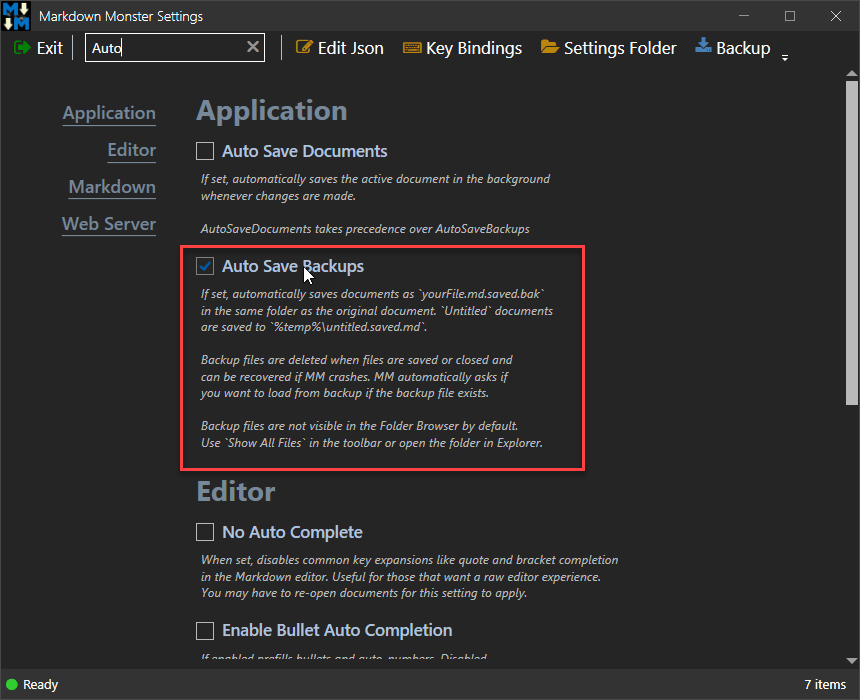The image size is (860, 700).
Task: Click the scrollbar down arrow
Action: [852, 661]
